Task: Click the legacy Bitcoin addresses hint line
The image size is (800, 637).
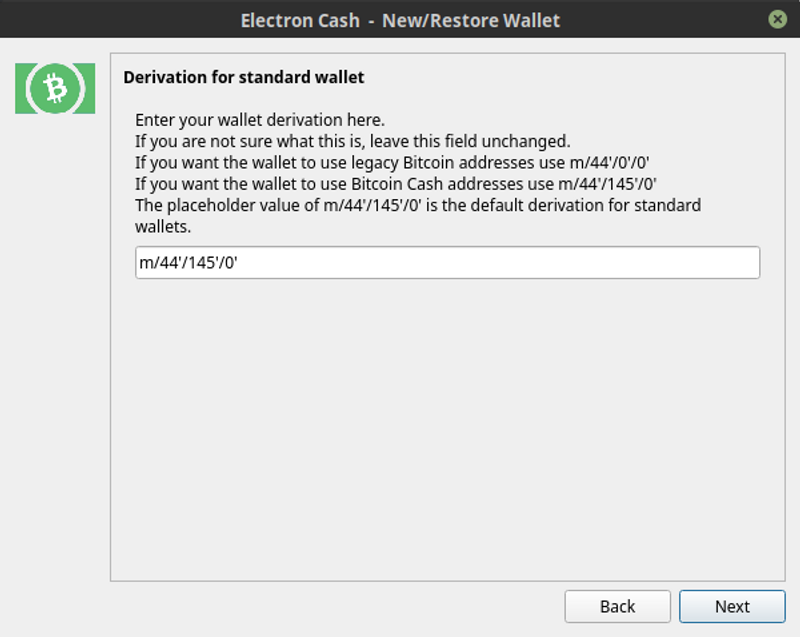Action: (392, 163)
